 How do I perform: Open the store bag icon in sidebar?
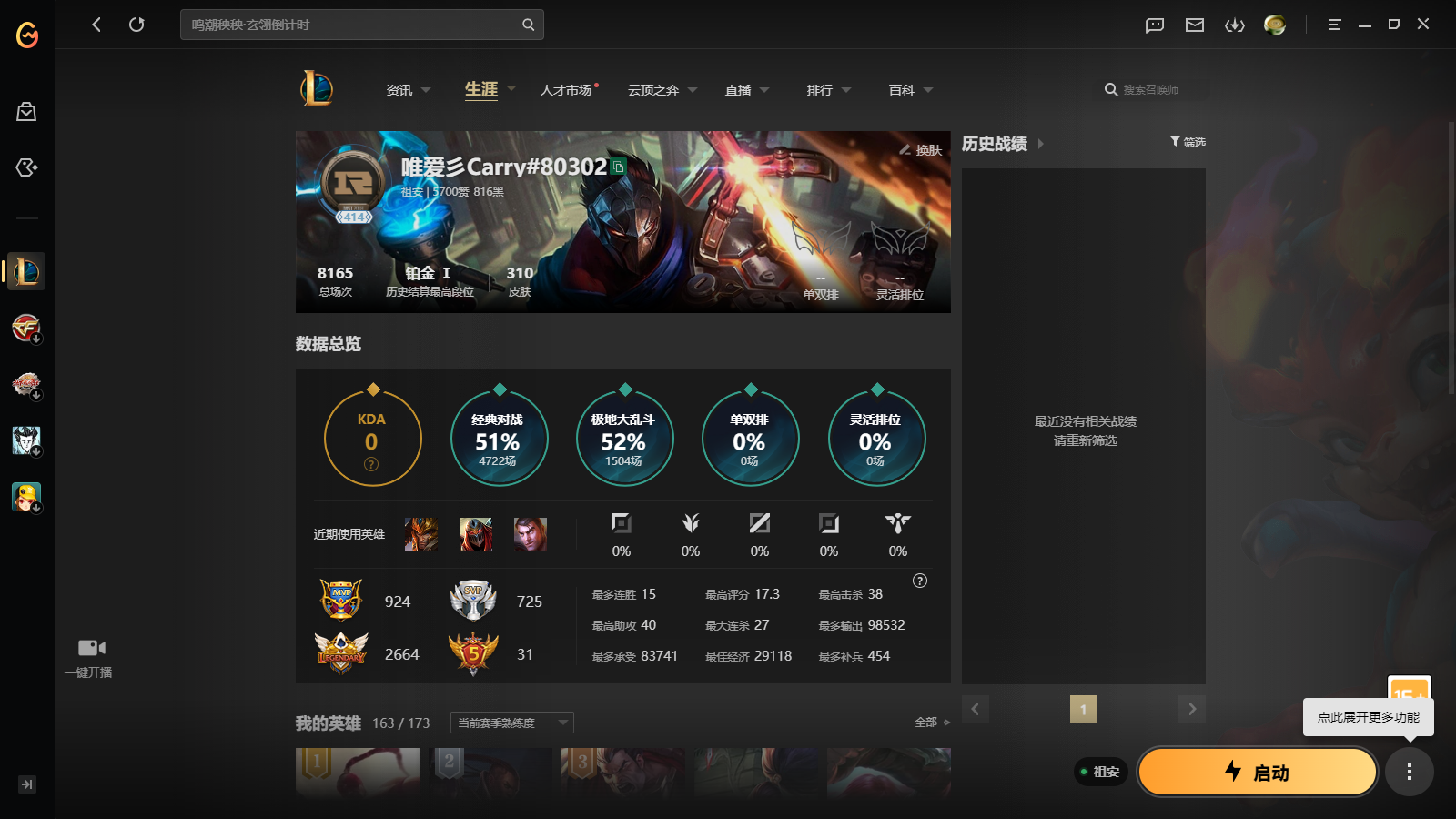(x=26, y=112)
